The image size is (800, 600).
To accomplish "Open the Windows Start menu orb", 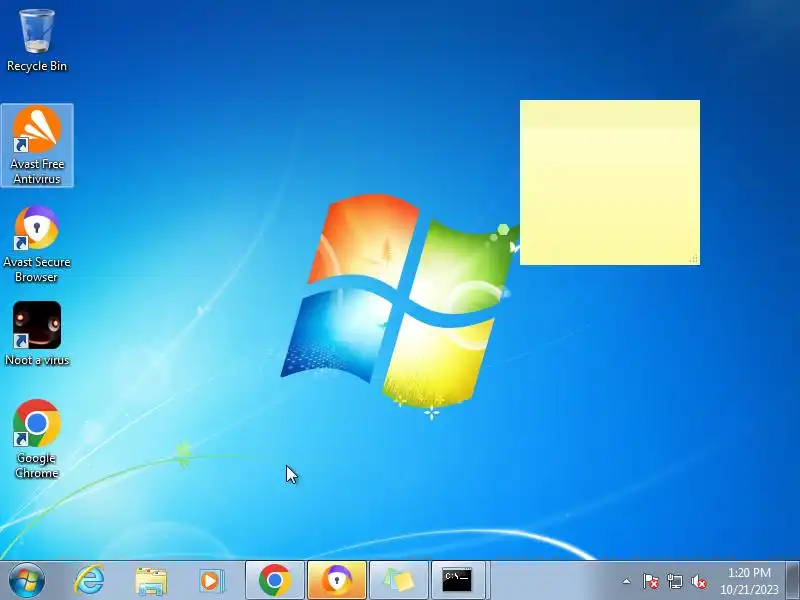I will 27,580.
